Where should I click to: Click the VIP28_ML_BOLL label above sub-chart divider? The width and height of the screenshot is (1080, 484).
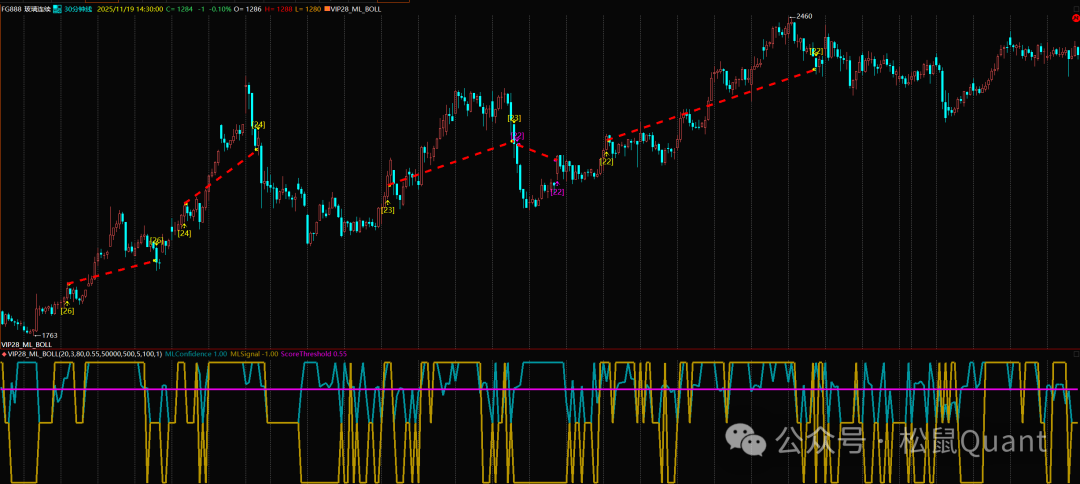pos(27,344)
